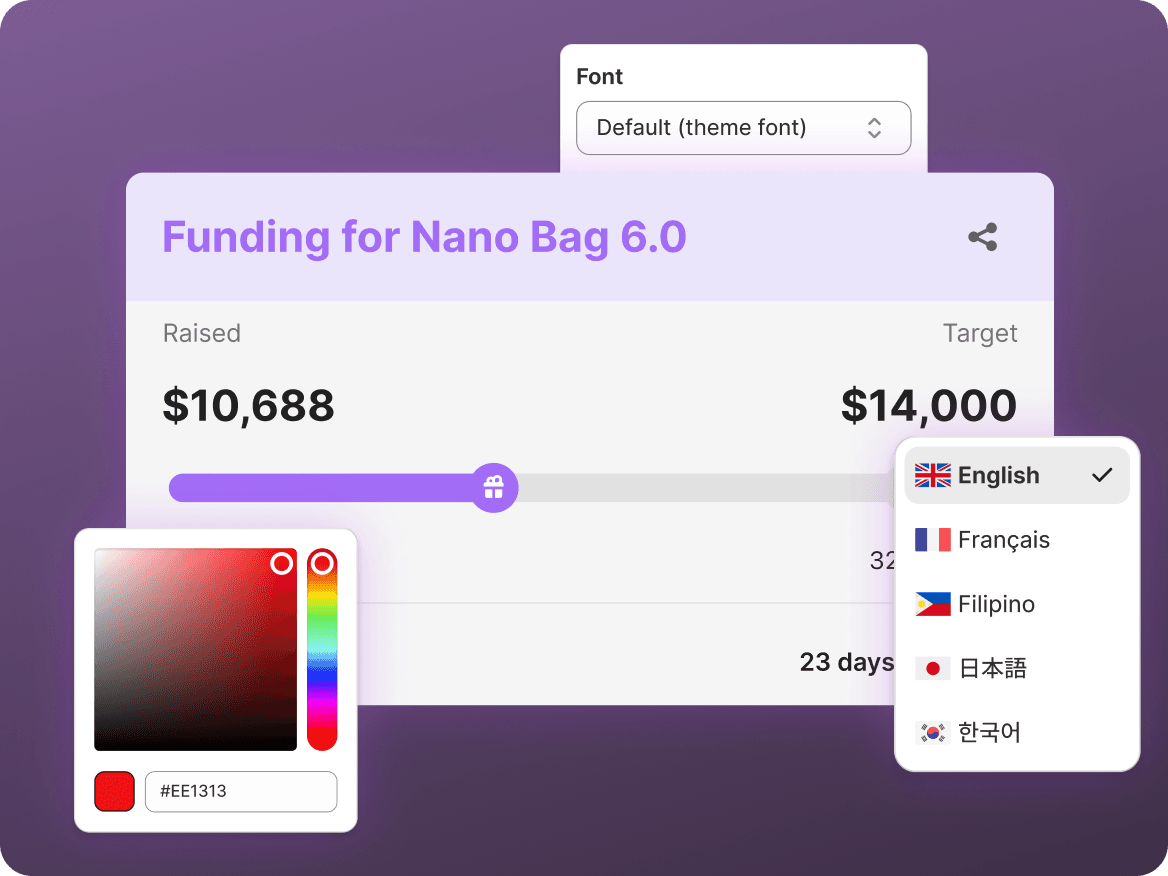Click the UK flag icon
This screenshot has height=876, width=1168.
point(933,475)
